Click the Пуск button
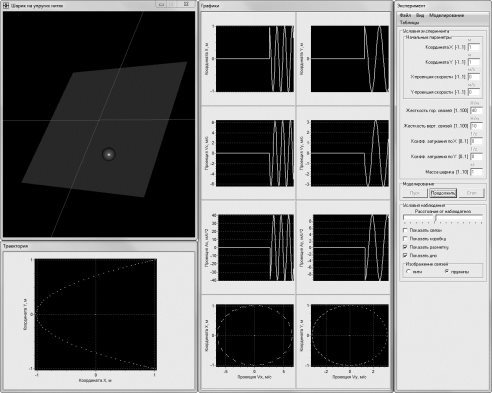The height and width of the screenshot is (393, 492). 415,193
